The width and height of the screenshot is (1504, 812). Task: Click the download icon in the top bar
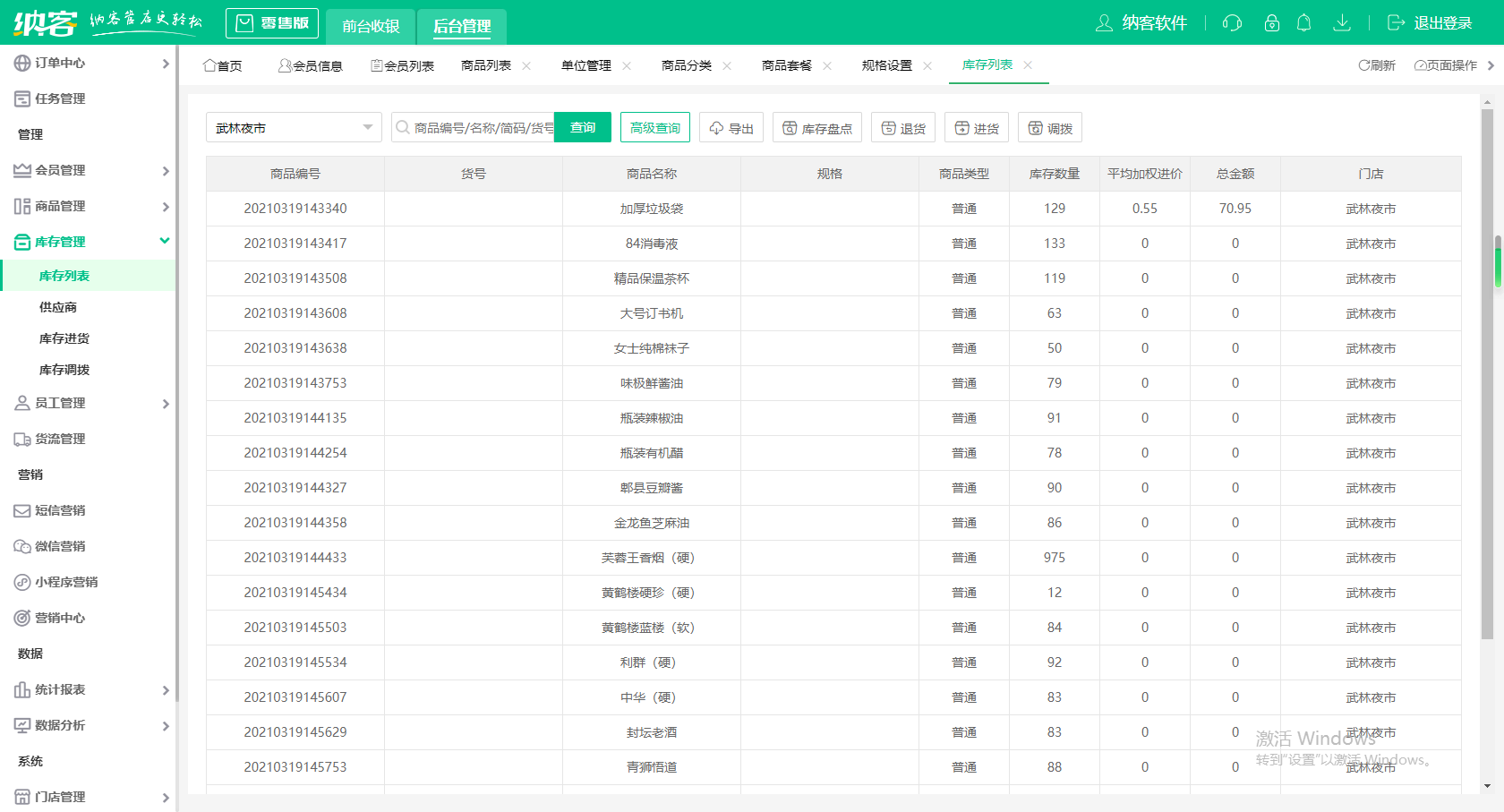pyautogui.click(x=1342, y=23)
